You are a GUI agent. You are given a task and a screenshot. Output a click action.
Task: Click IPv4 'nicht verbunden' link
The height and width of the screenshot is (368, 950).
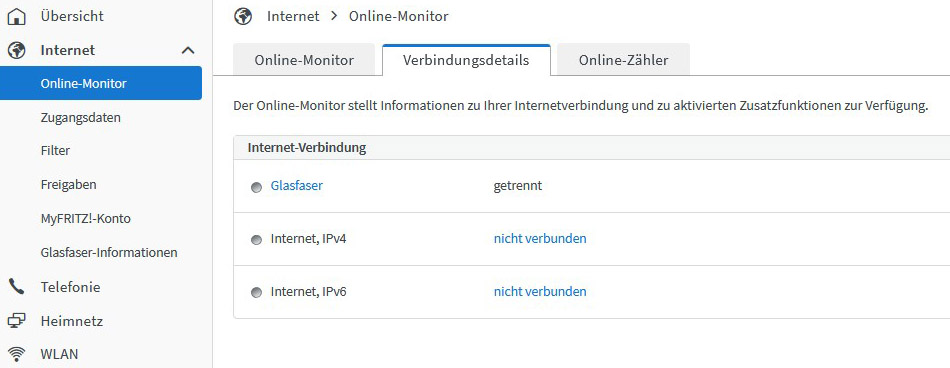540,239
